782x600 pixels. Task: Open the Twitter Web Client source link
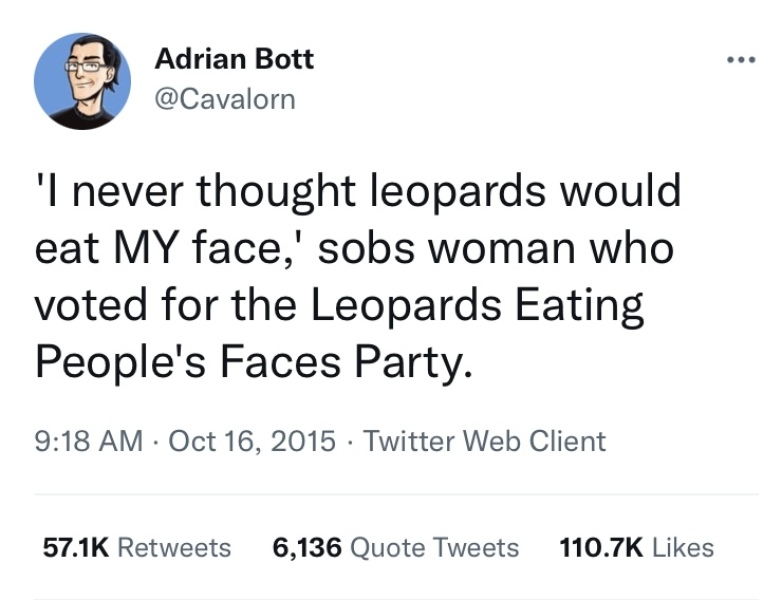tap(484, 441)
